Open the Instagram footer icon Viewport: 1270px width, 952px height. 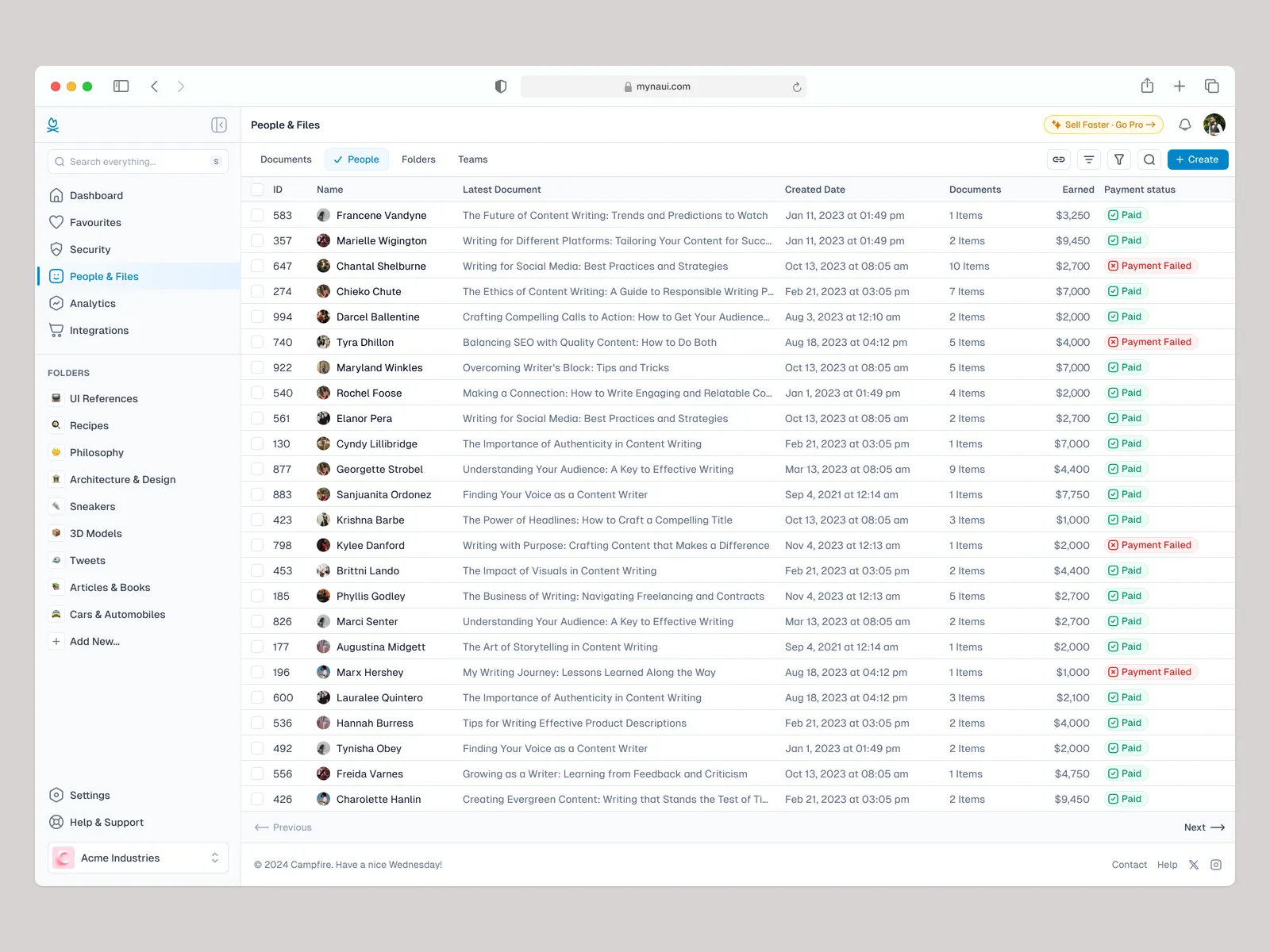1216,865
